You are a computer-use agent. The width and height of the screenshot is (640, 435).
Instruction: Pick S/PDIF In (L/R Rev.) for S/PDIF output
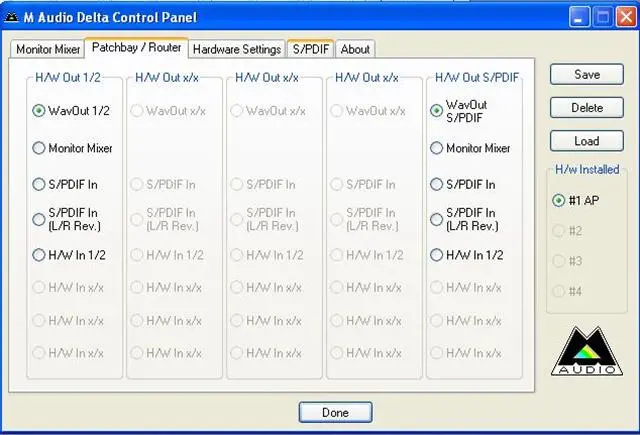click(437, 219)
